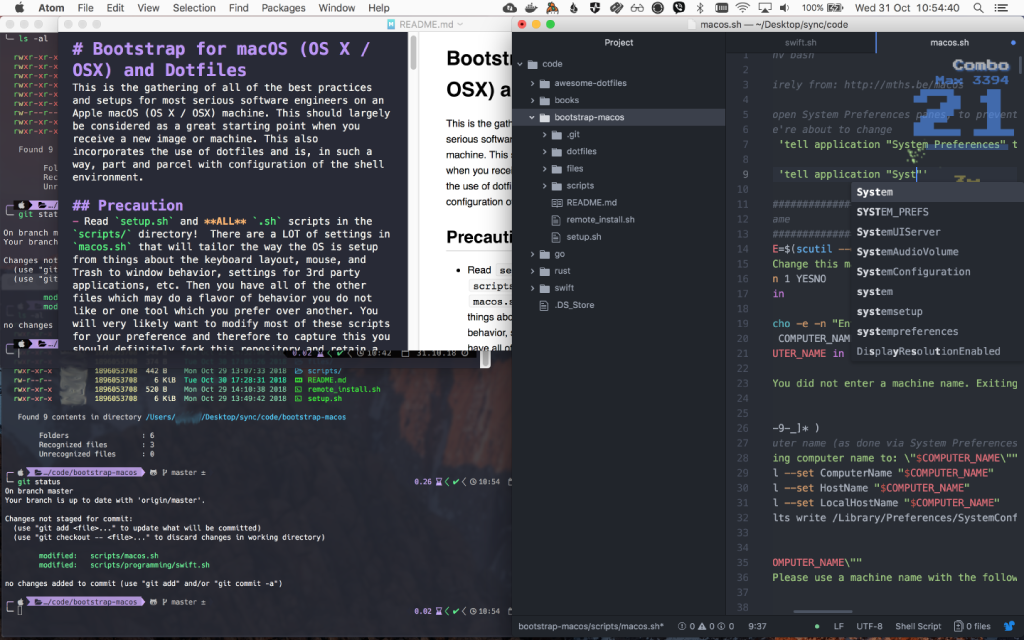
Task: Choose systemsetup autocomplete suggestion
Action: pyautogui.click(x=937, y=312)
